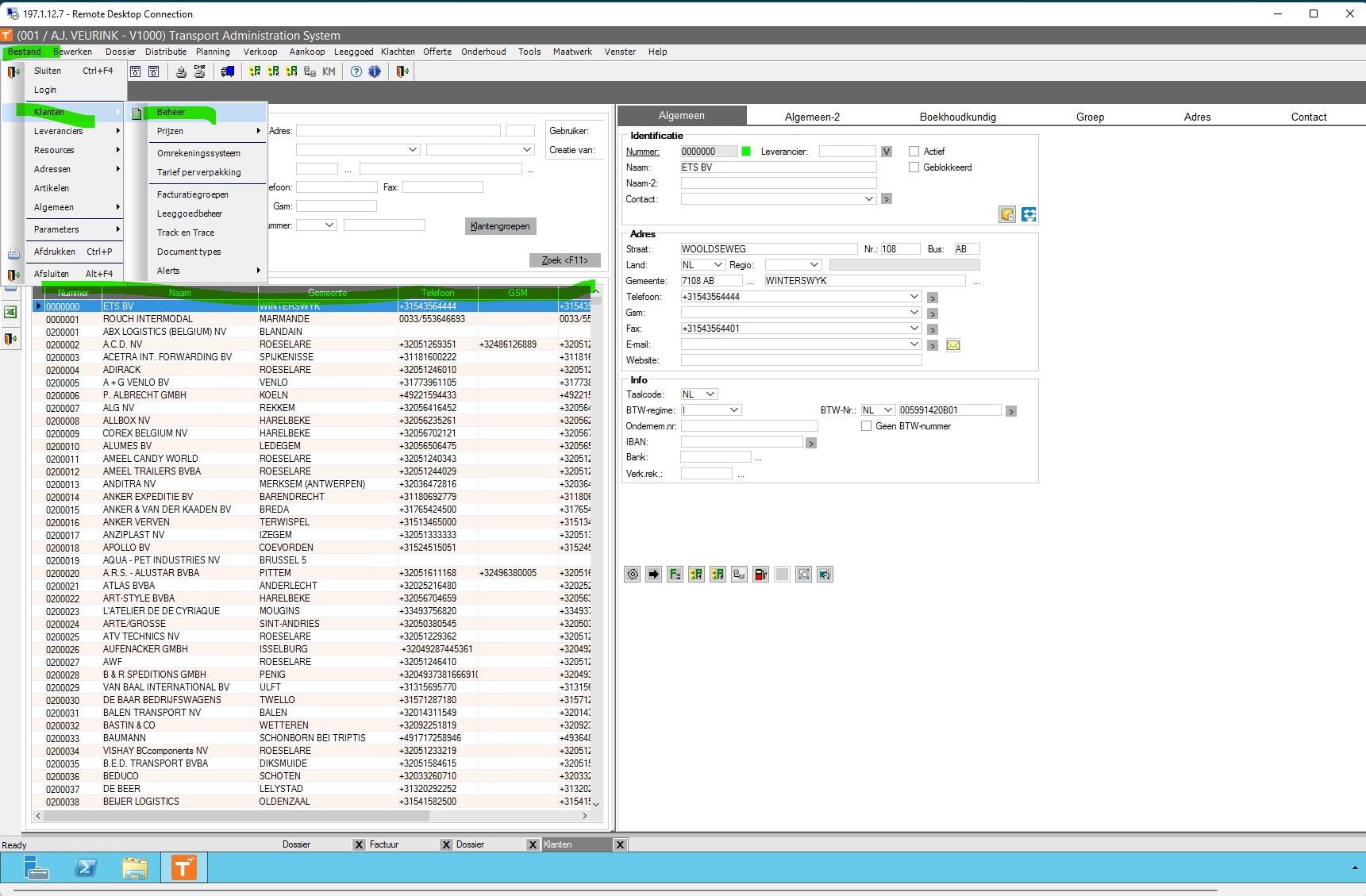1366x896 pixels.
Task: Click the green status square next to Nummer
Action: point(746,151)
